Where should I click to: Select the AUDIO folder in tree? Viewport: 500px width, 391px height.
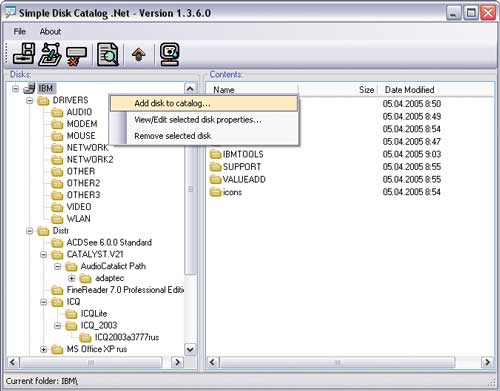tap(79, 112)
